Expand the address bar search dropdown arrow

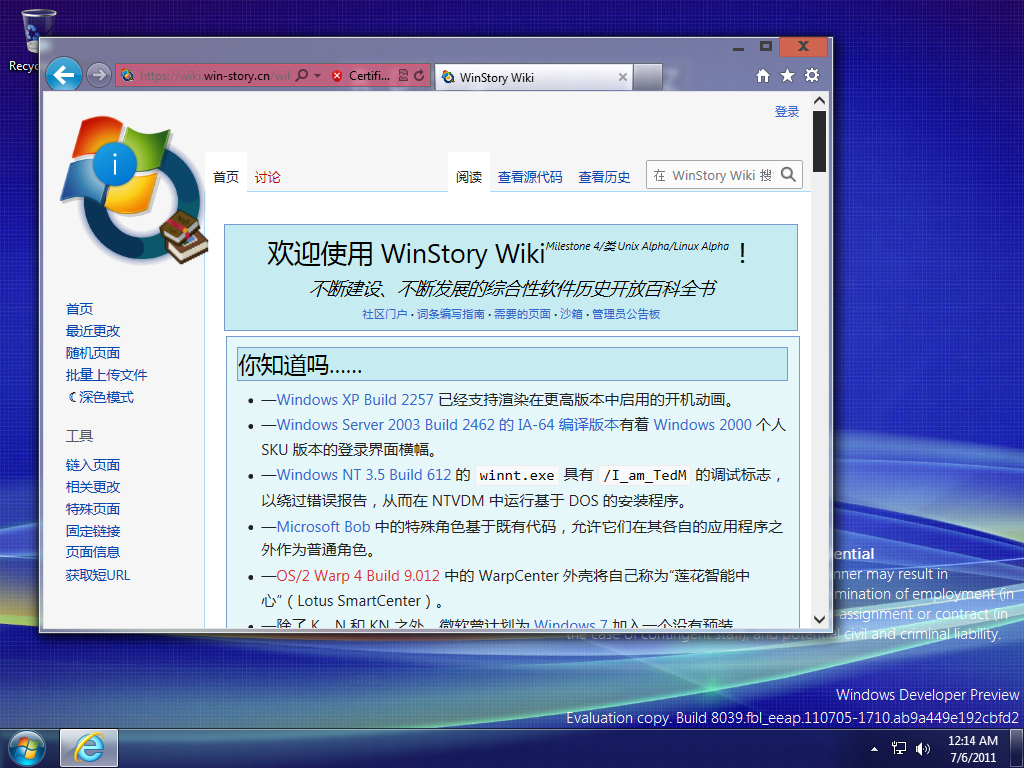pos(317,76)
